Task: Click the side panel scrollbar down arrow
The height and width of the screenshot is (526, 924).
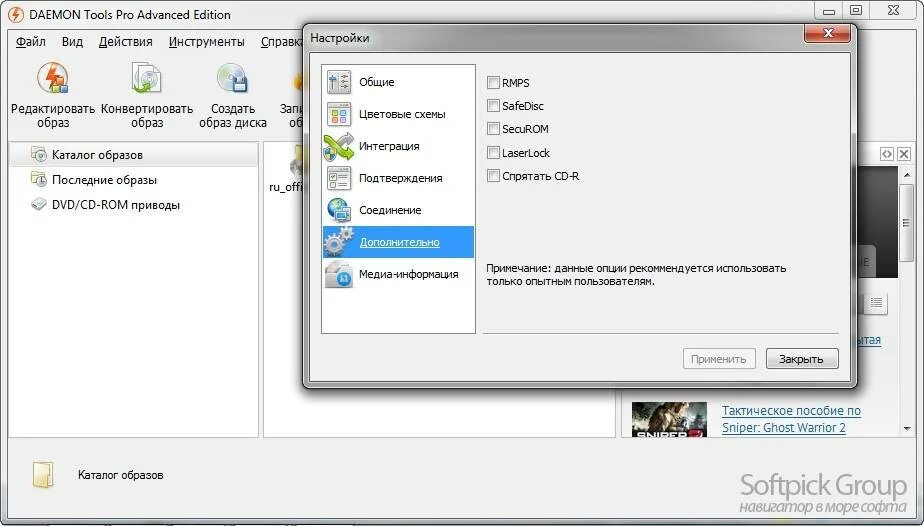Action: [x=907, y=429]
